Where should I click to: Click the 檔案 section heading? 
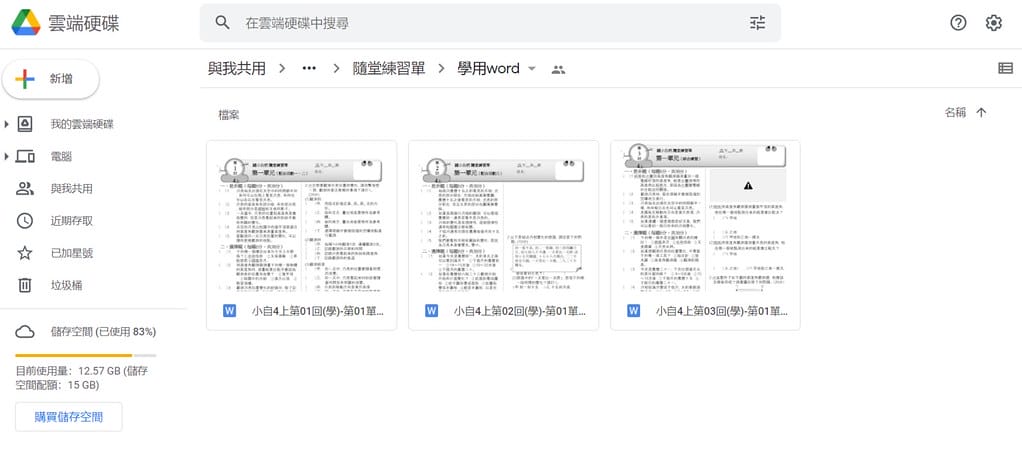pyautogui.click(x=229, y=115)
